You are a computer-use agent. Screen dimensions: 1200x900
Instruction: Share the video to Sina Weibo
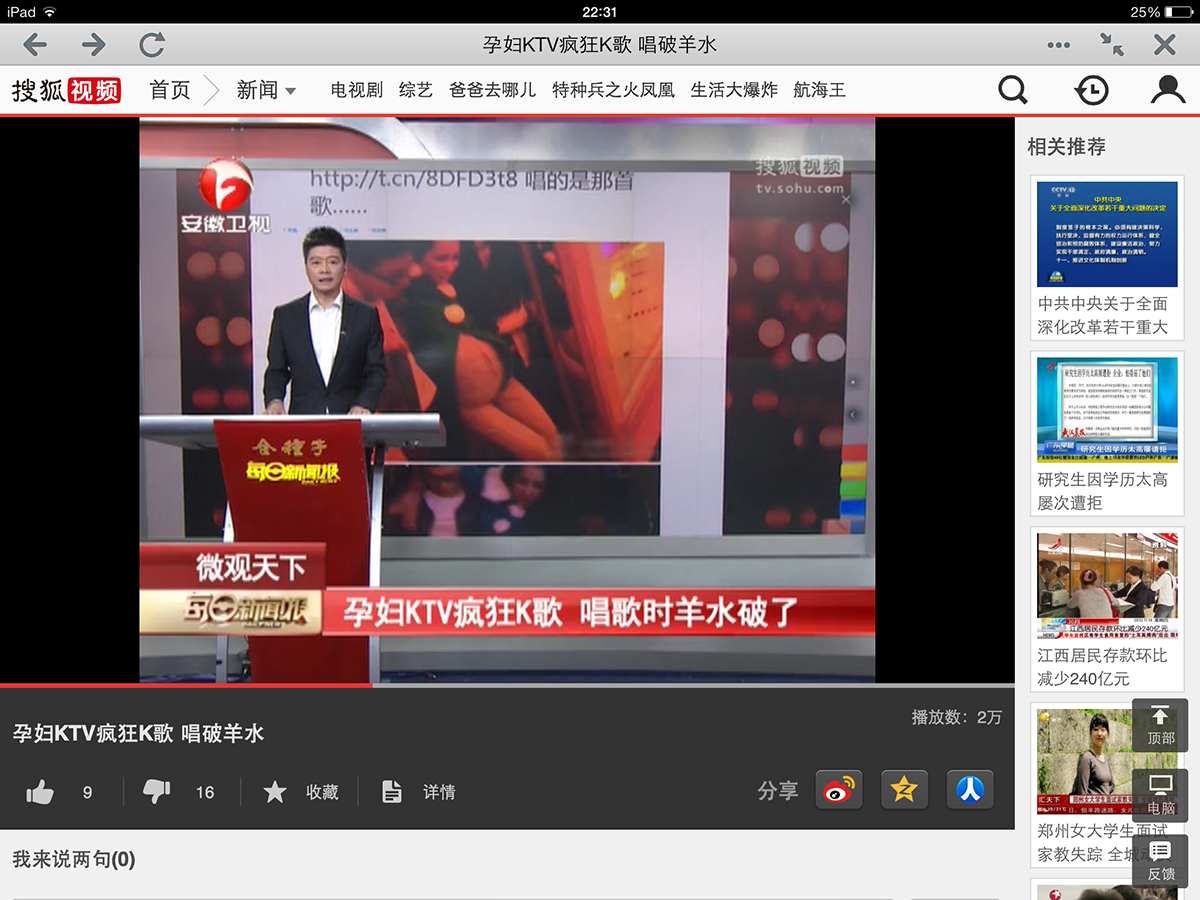point(839,790)
